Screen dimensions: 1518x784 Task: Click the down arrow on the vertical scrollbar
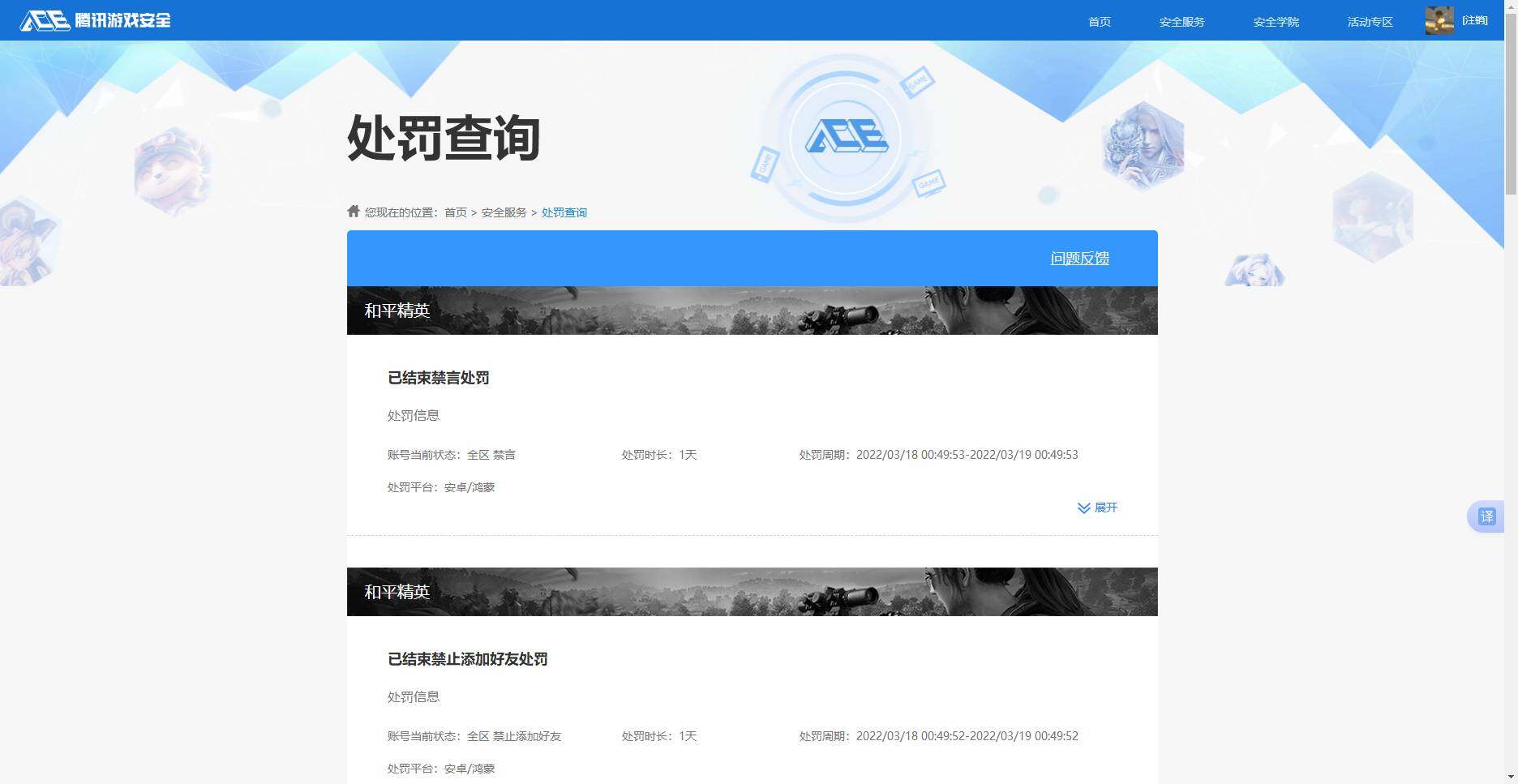1512,776
